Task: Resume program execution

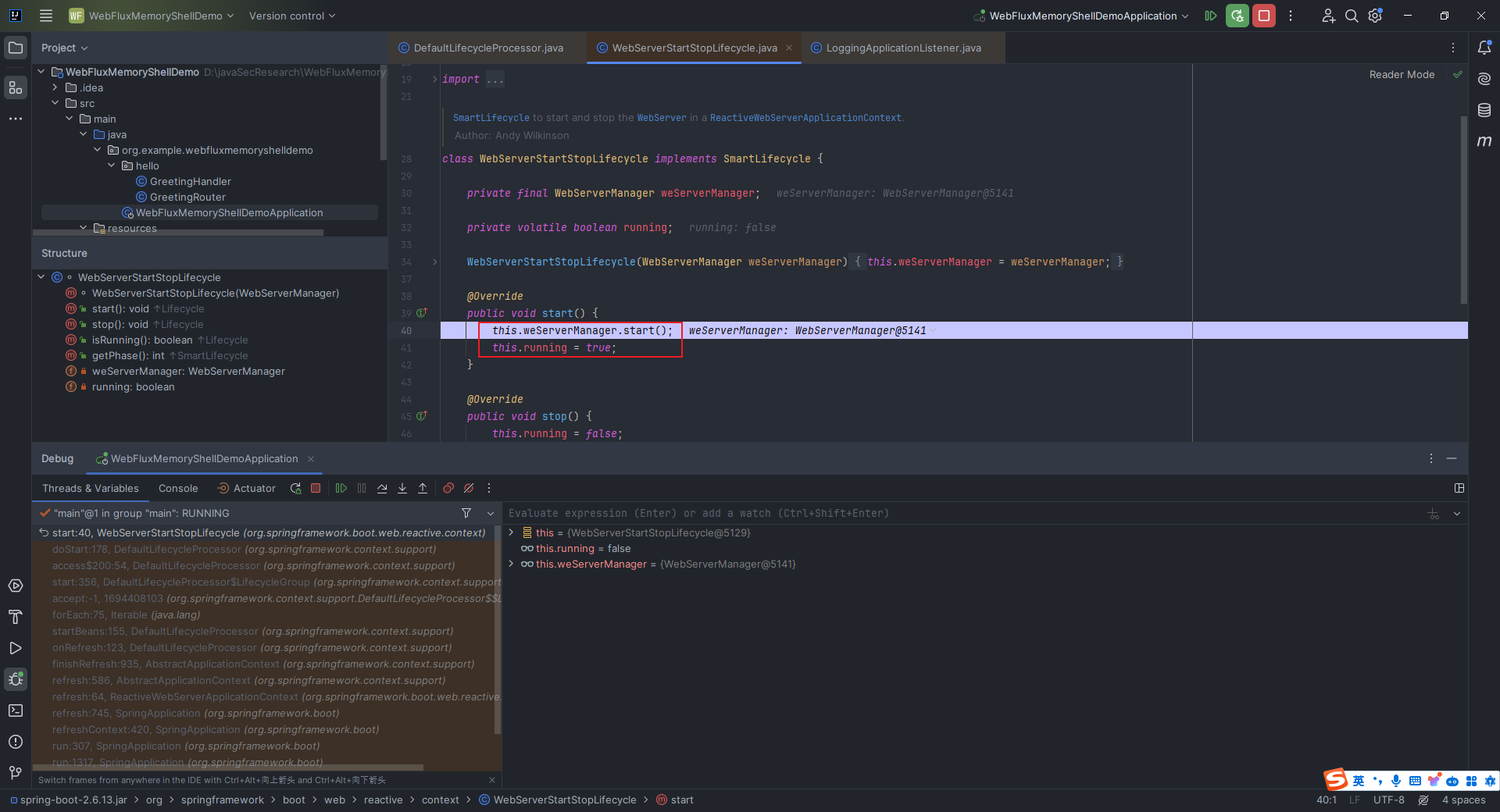Action: (341, 488)
